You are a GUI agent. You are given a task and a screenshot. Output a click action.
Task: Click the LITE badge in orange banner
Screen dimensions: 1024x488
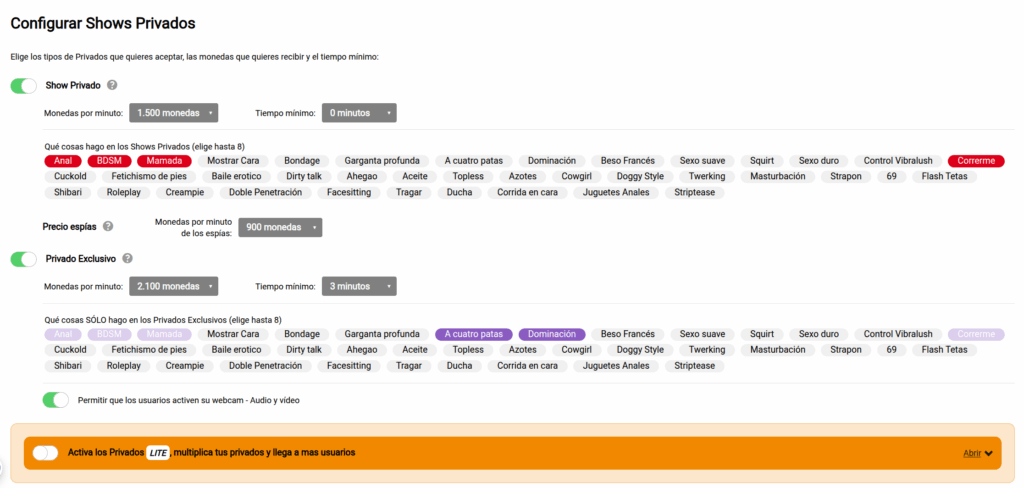point(157,452)
